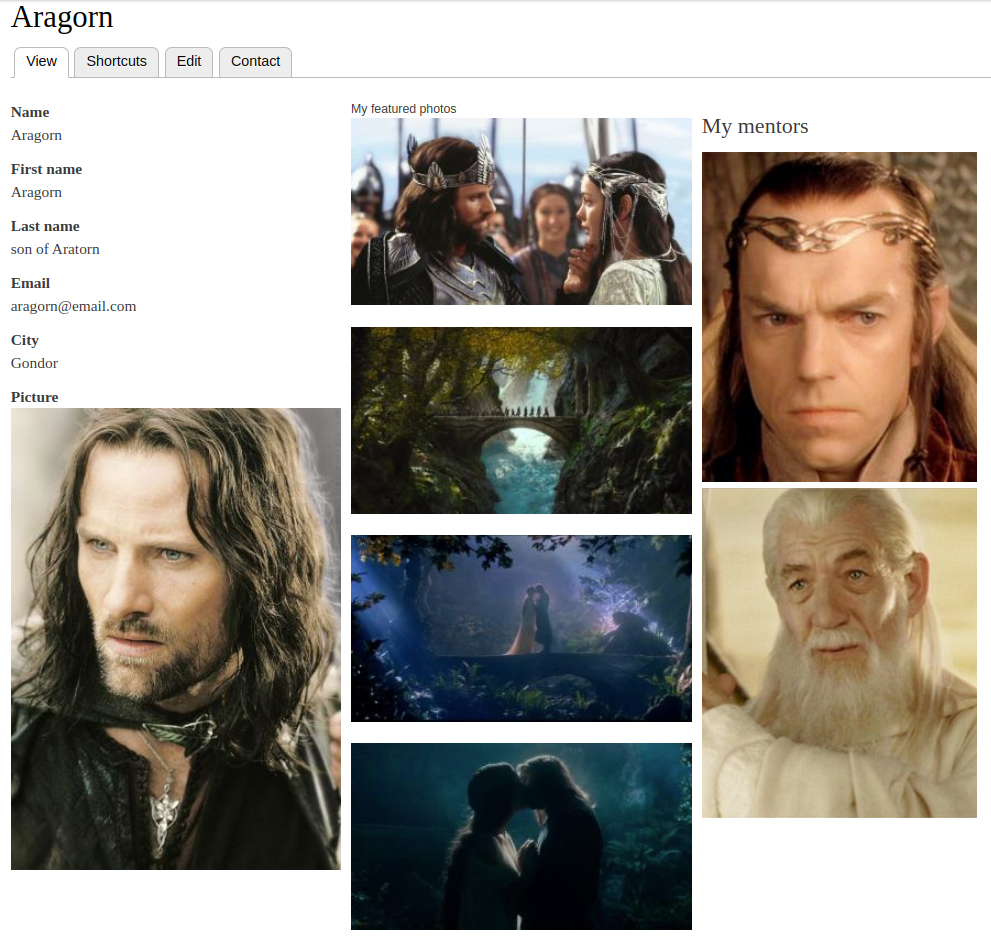Click the email value aragorn@email.com
This screenshot has height=937, width=991.
click(x=73, y=306)
